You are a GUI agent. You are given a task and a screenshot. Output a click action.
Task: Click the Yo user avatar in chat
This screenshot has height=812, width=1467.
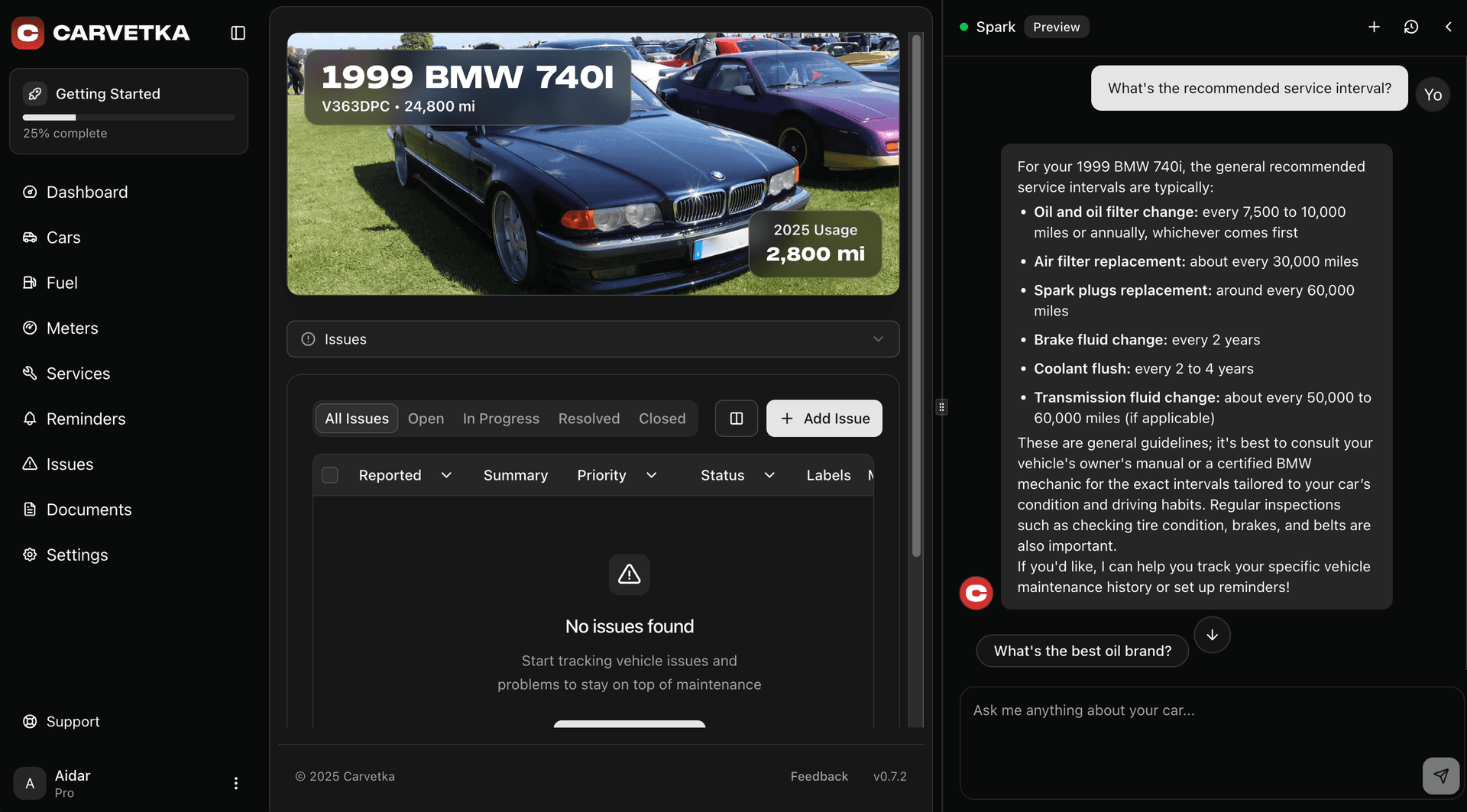point(1433,95)
